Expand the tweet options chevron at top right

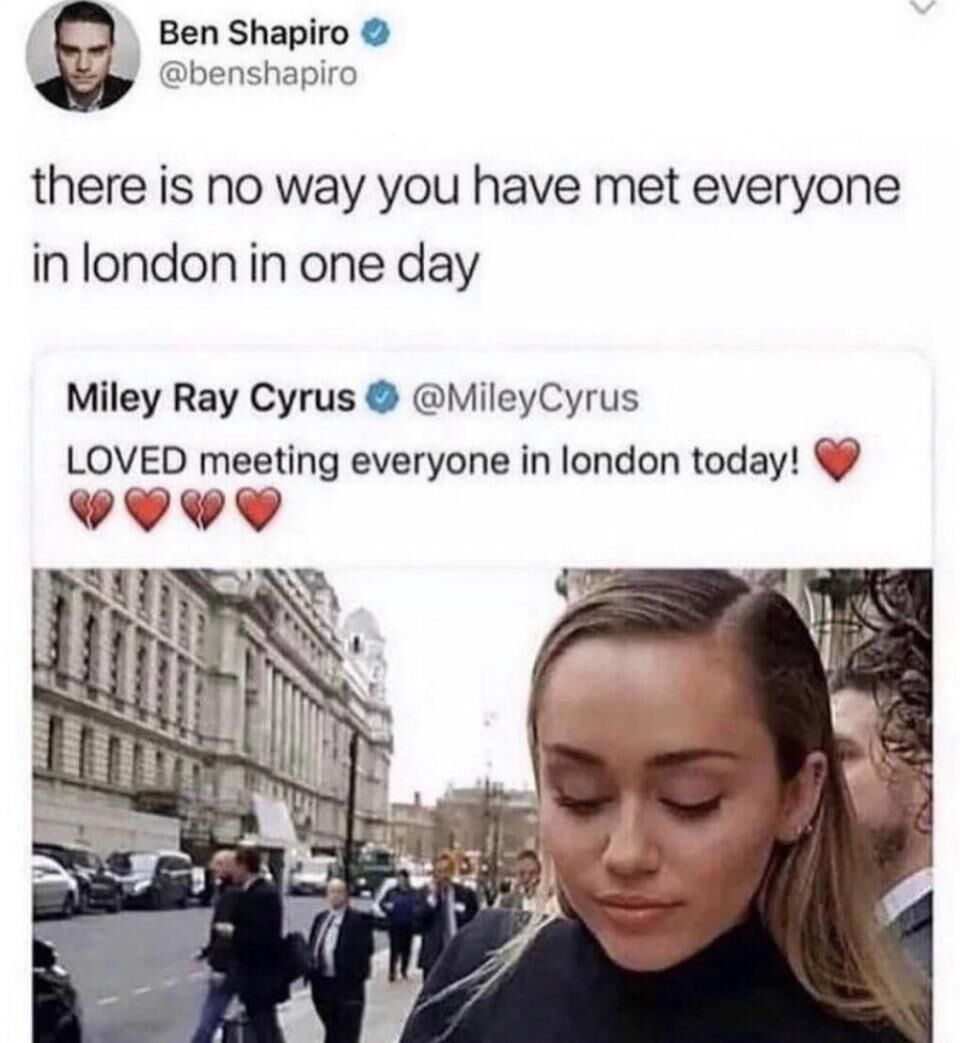923,5
